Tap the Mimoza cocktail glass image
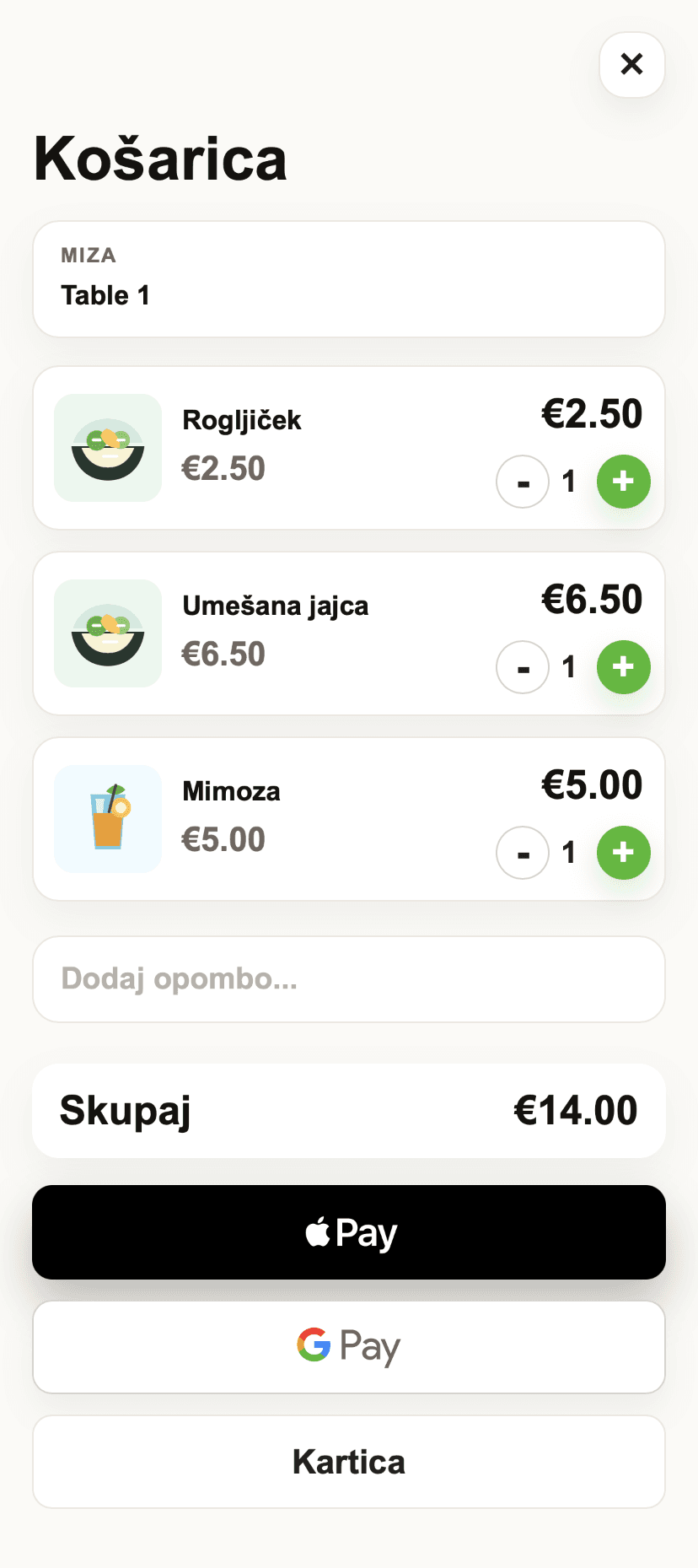698x1568 pixels. pos(108,819)
